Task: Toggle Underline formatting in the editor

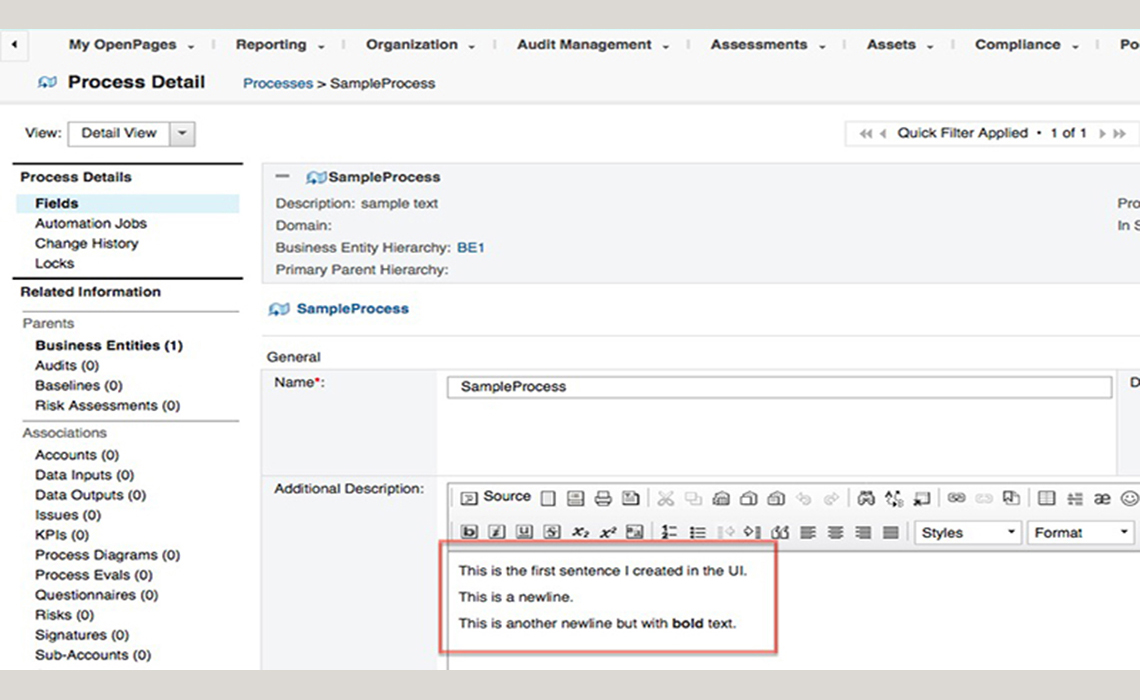Action: (x=525, y=532)
